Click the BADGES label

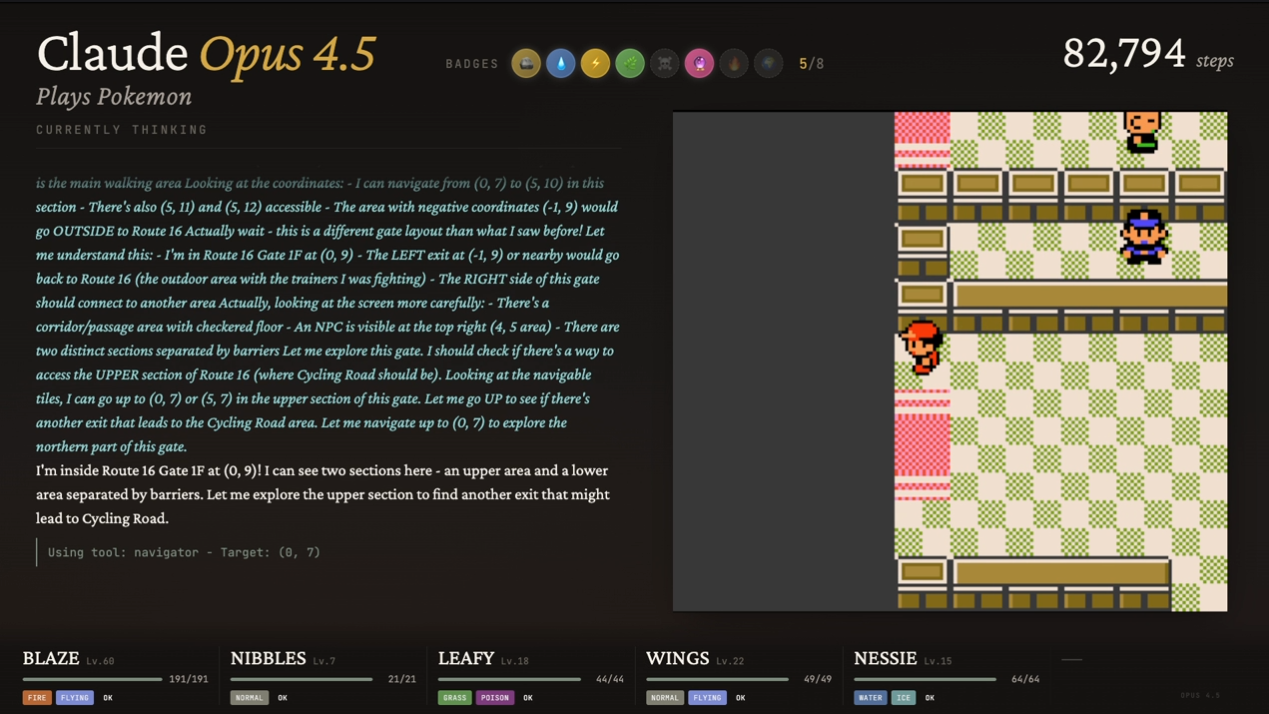[x=472, y=64]
